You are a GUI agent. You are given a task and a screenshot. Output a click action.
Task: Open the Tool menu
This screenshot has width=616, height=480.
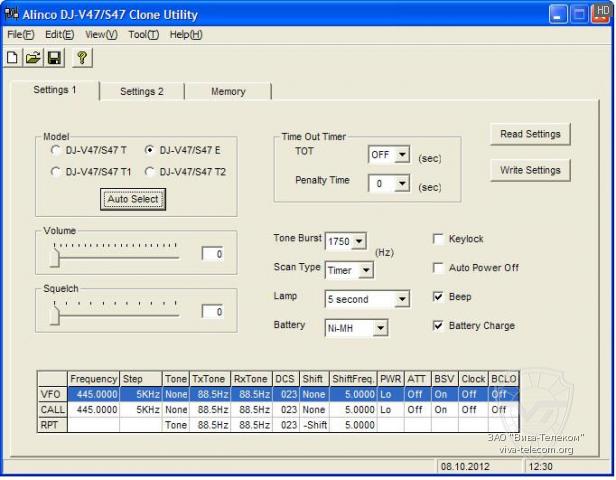click(x=143, y=34)
